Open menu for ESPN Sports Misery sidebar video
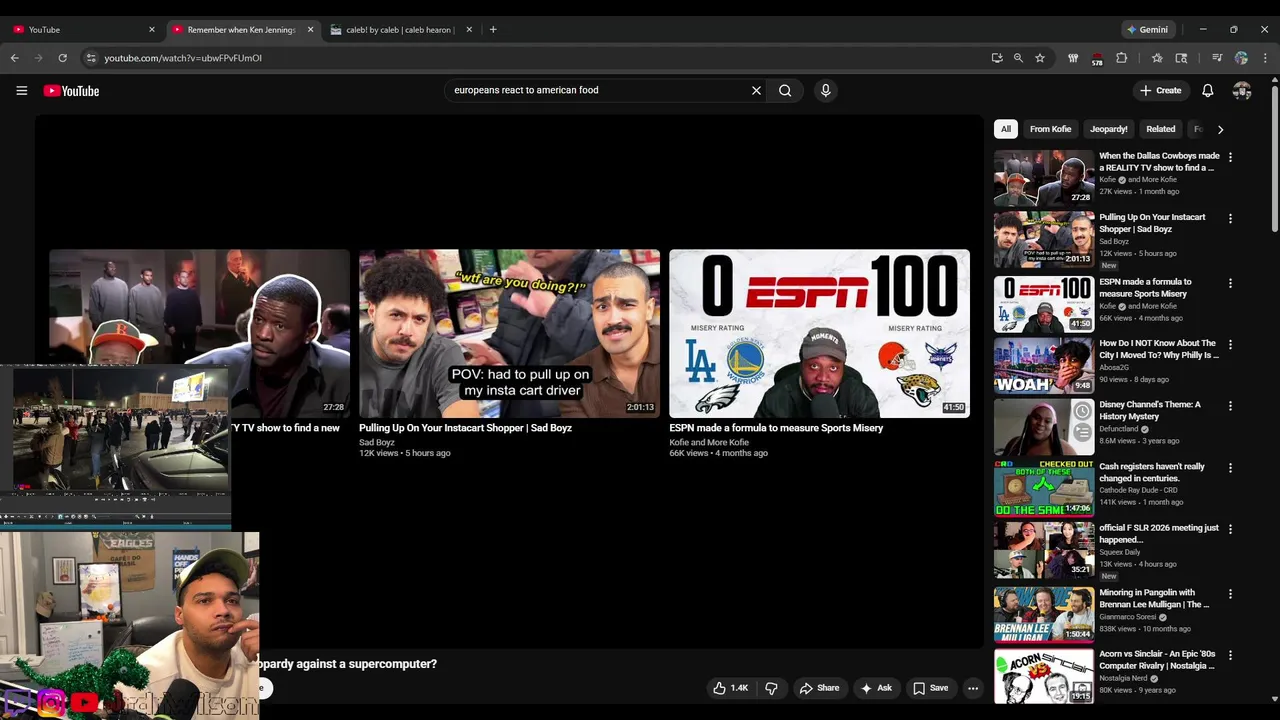 [x=1230, y=283]
